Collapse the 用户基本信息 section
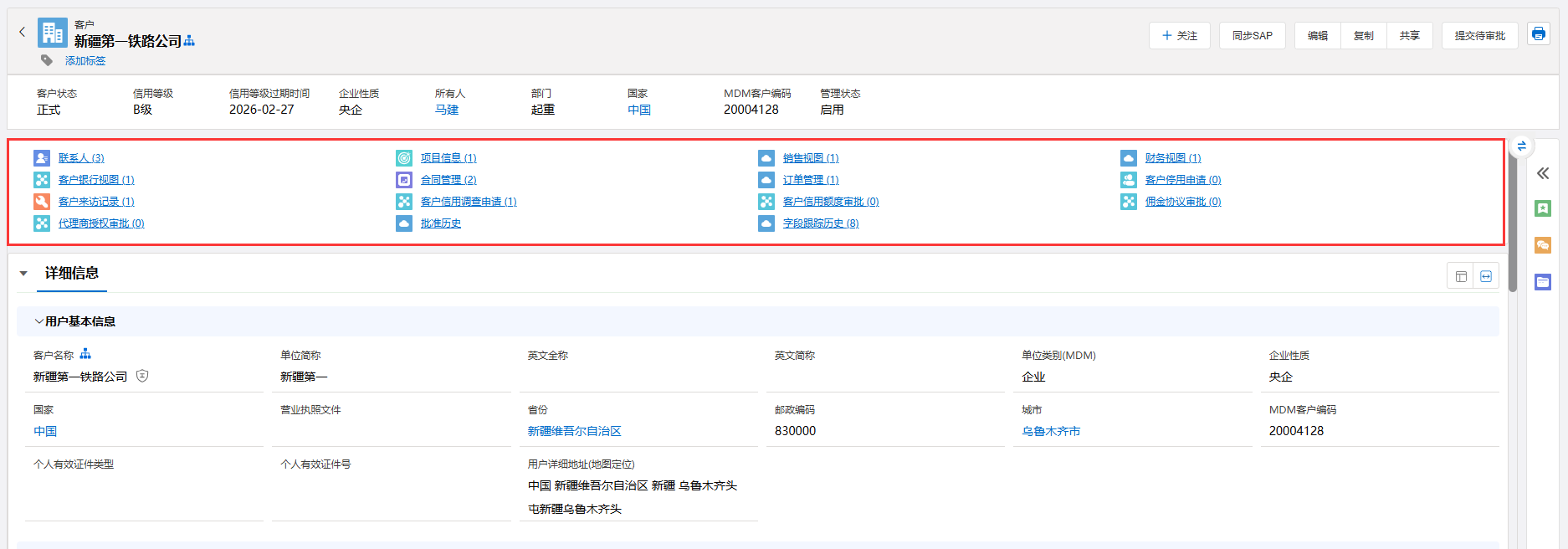Screen dimensions: 1568x549 38,321
